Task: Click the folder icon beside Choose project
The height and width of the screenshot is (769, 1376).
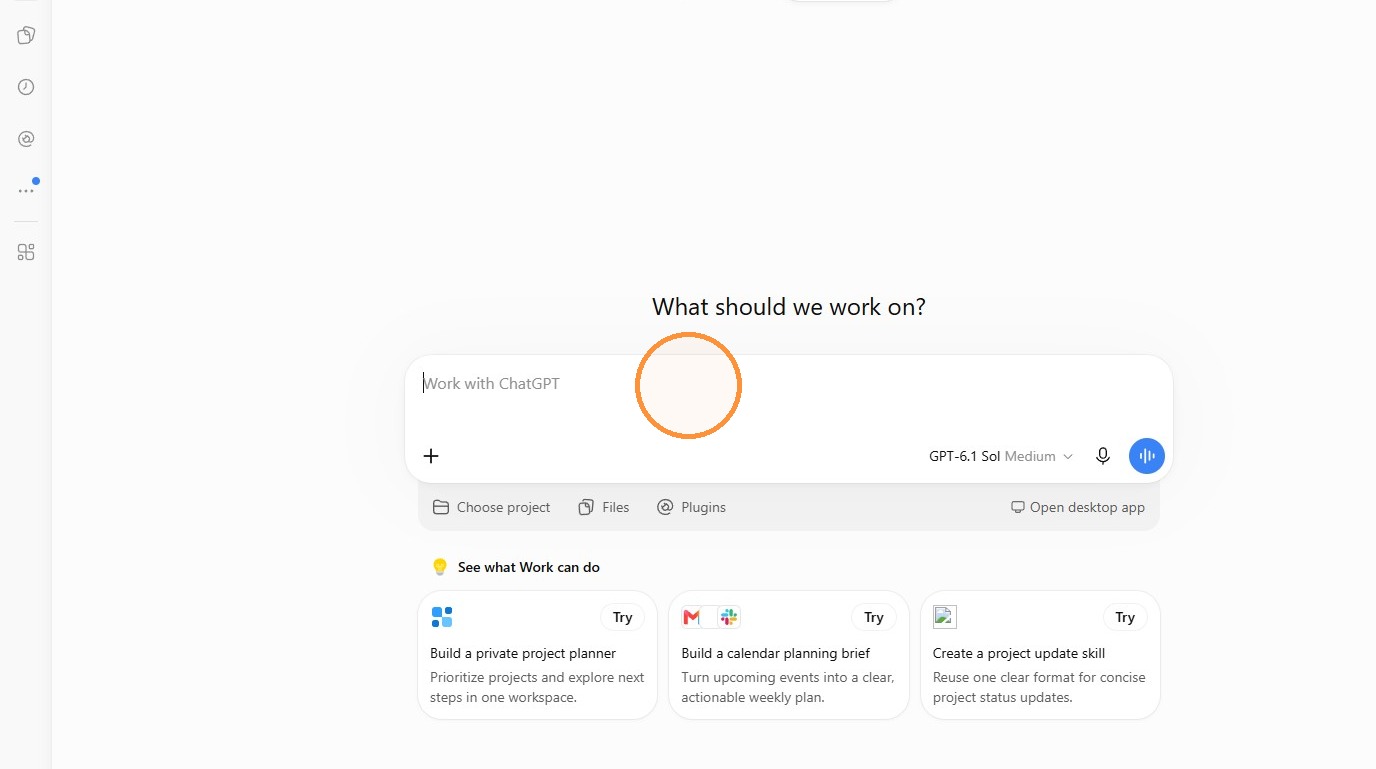Action: 440,507
